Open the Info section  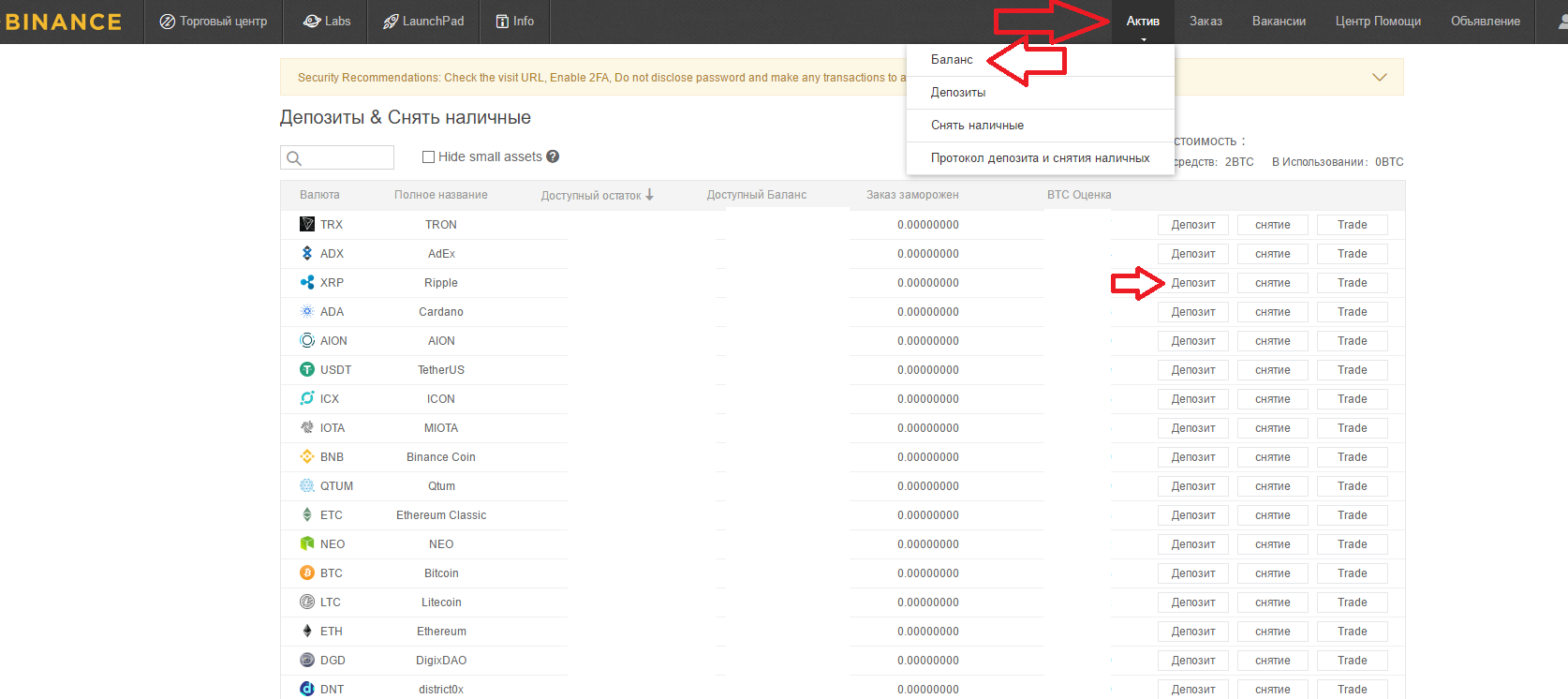coord(515,22)
